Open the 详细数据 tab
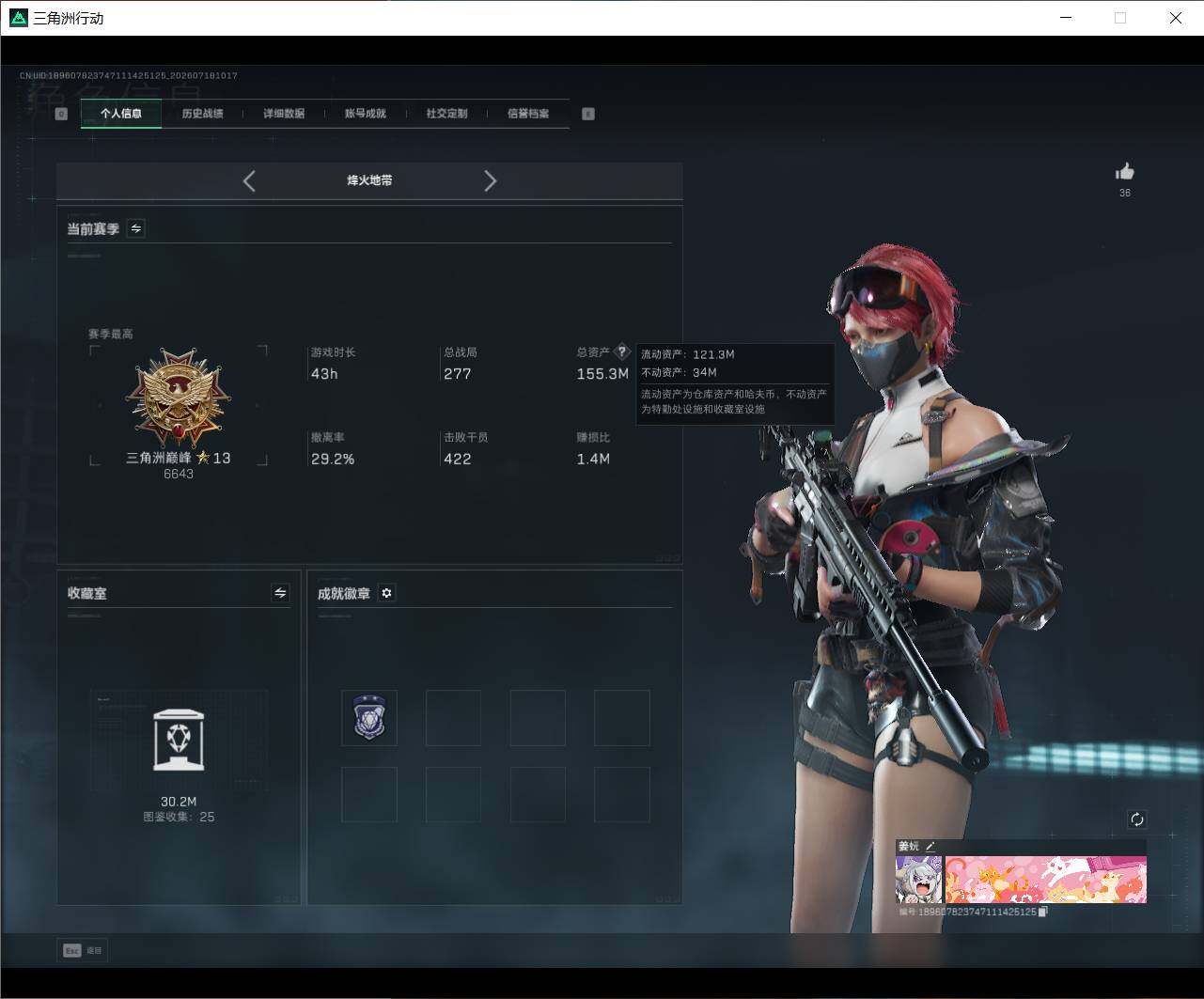 point(284,114)
